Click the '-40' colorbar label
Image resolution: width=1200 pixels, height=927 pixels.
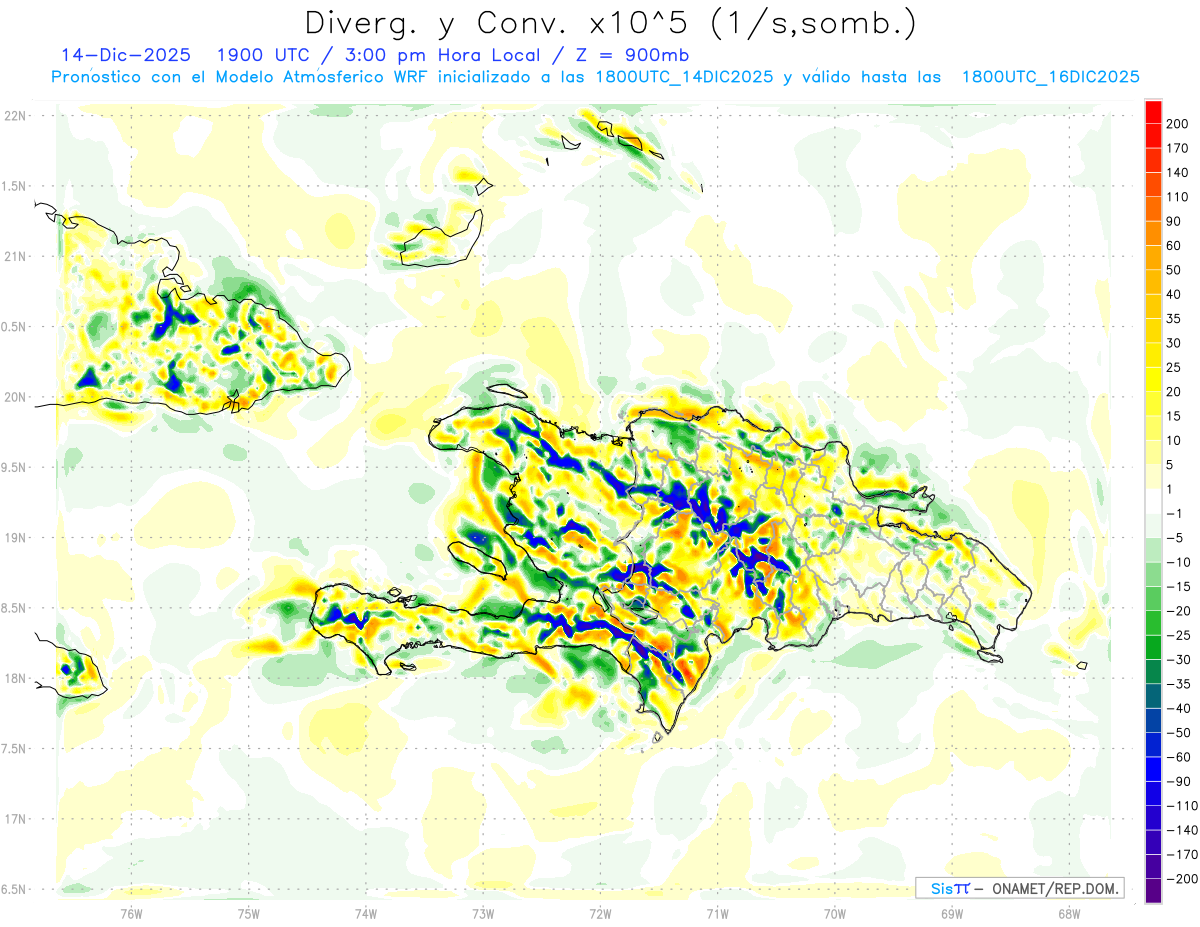pos(1179,708)
